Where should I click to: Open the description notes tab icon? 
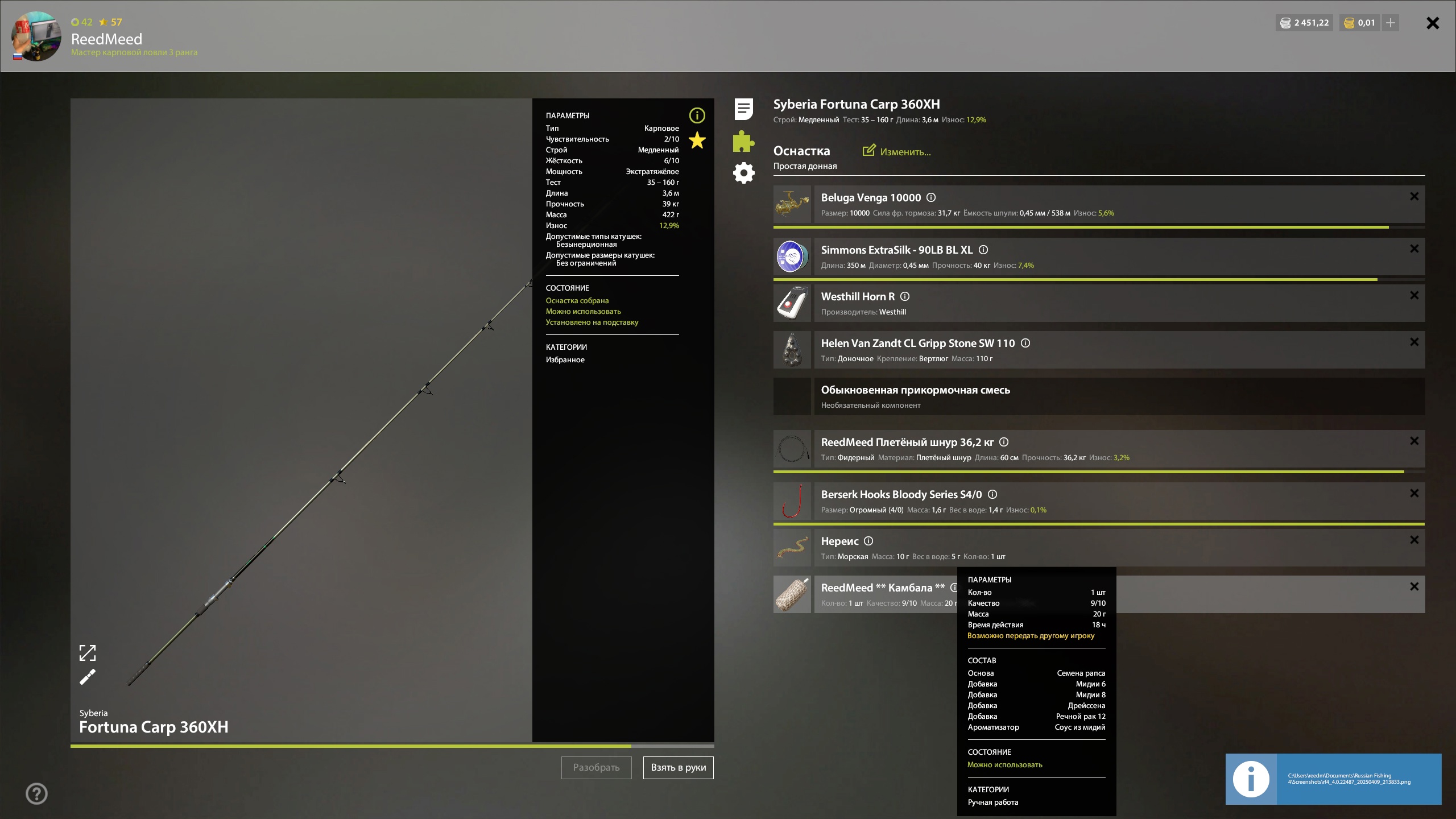pos(743,109)
